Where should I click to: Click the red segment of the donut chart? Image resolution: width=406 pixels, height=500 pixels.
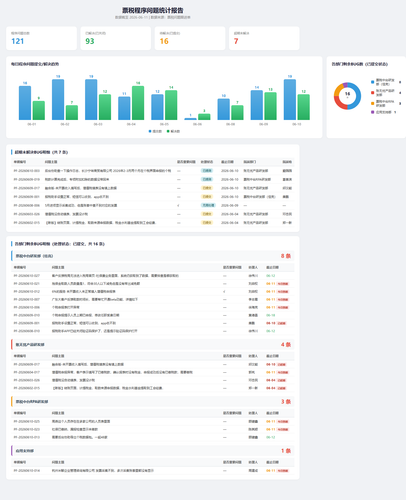[339, 104]
